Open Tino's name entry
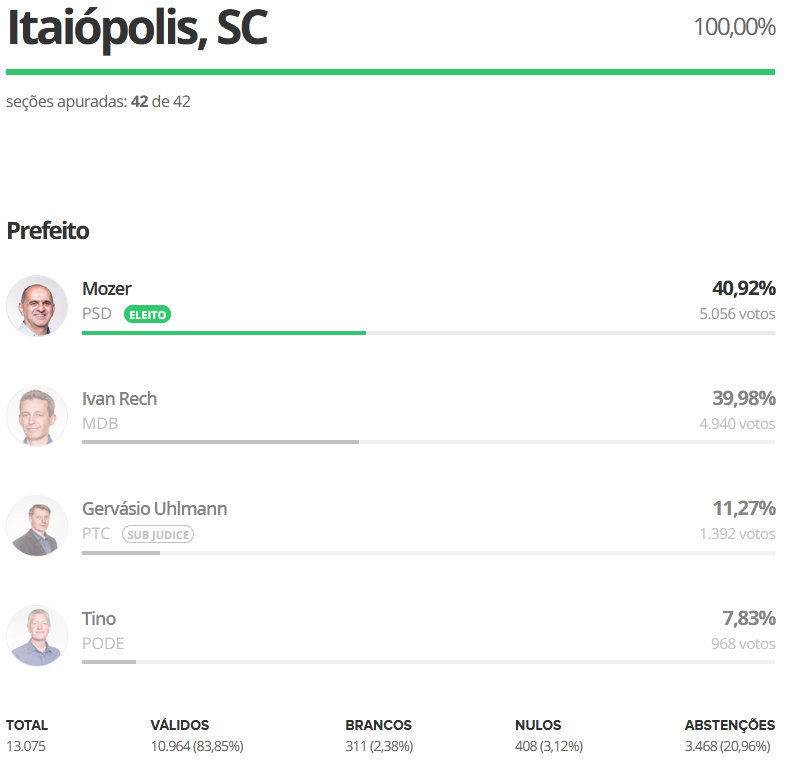785x771 pixels. 99,619
